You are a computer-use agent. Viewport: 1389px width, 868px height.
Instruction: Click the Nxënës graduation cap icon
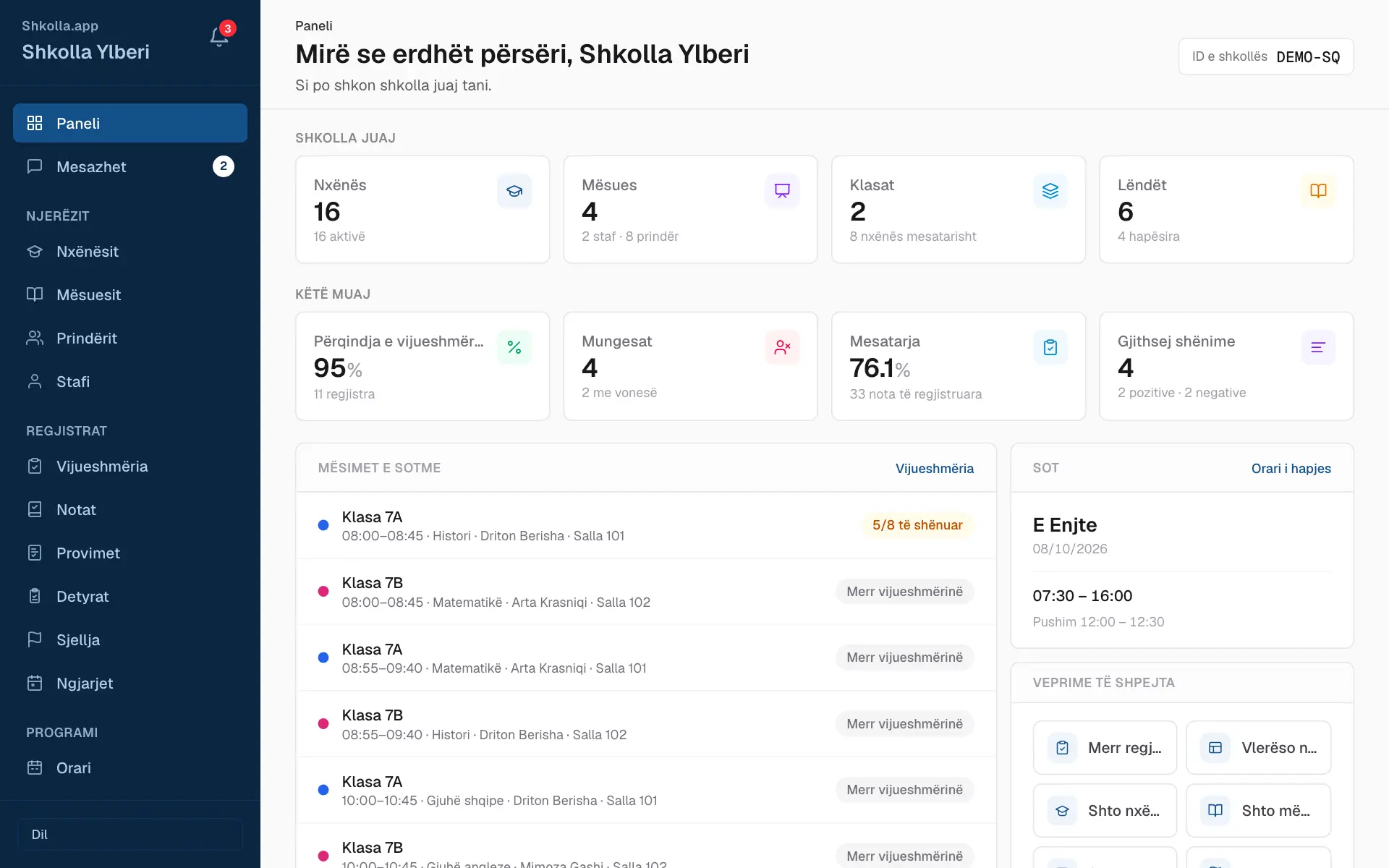[514, 191]
